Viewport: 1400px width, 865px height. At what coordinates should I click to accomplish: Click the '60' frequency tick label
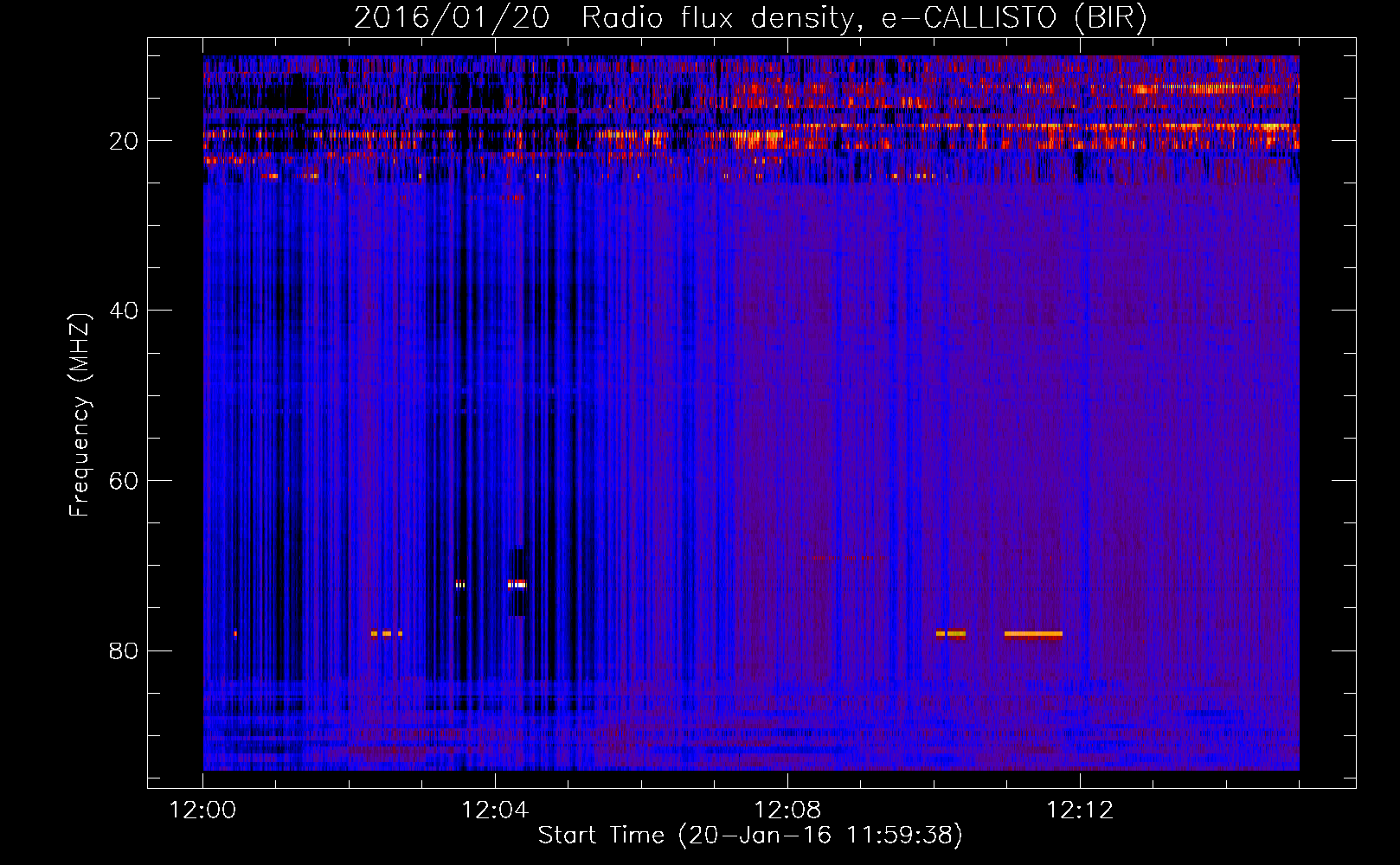pyautogui.click(x=124, y=481)
